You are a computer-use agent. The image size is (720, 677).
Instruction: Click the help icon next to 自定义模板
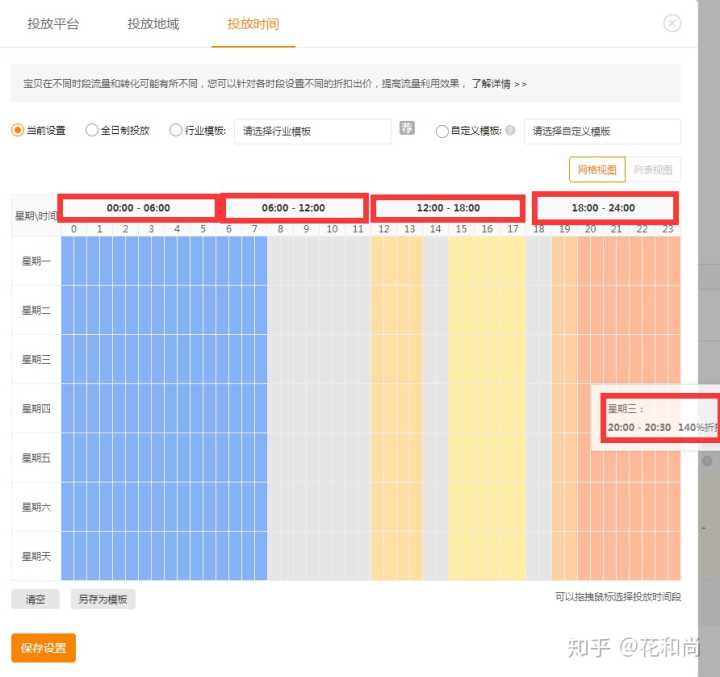point(511,130)
